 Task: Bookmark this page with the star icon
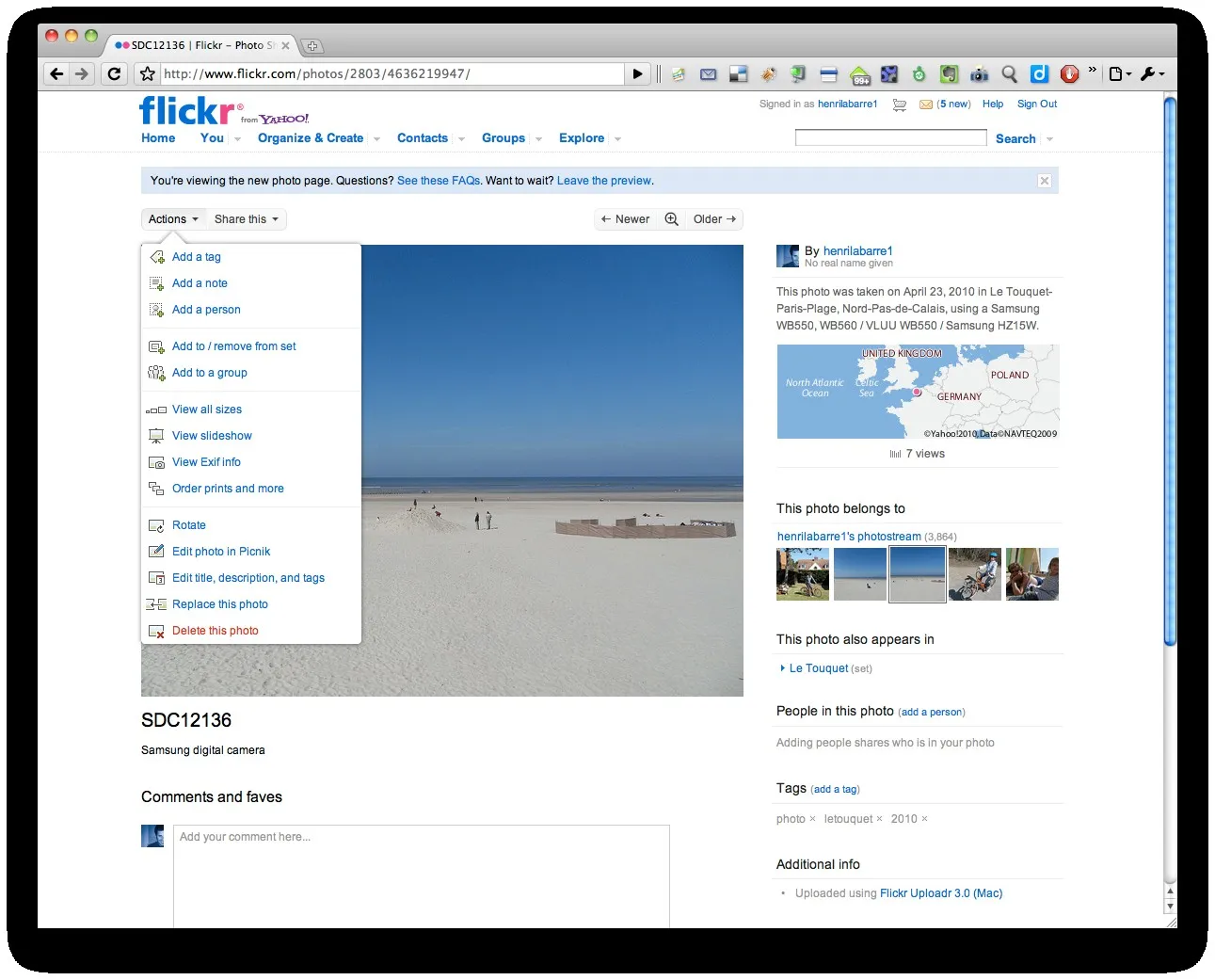[x=147, y=73]
